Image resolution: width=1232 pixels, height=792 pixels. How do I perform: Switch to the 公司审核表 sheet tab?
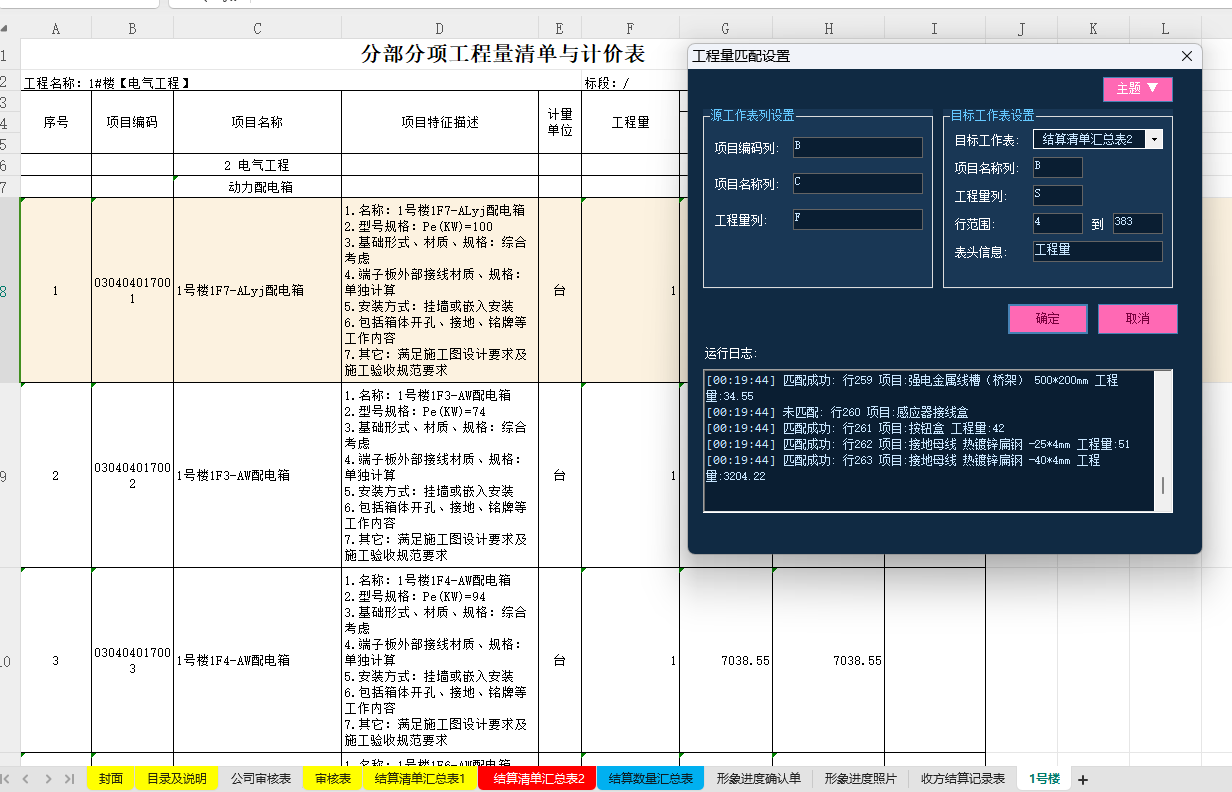[x=260, y=779]
